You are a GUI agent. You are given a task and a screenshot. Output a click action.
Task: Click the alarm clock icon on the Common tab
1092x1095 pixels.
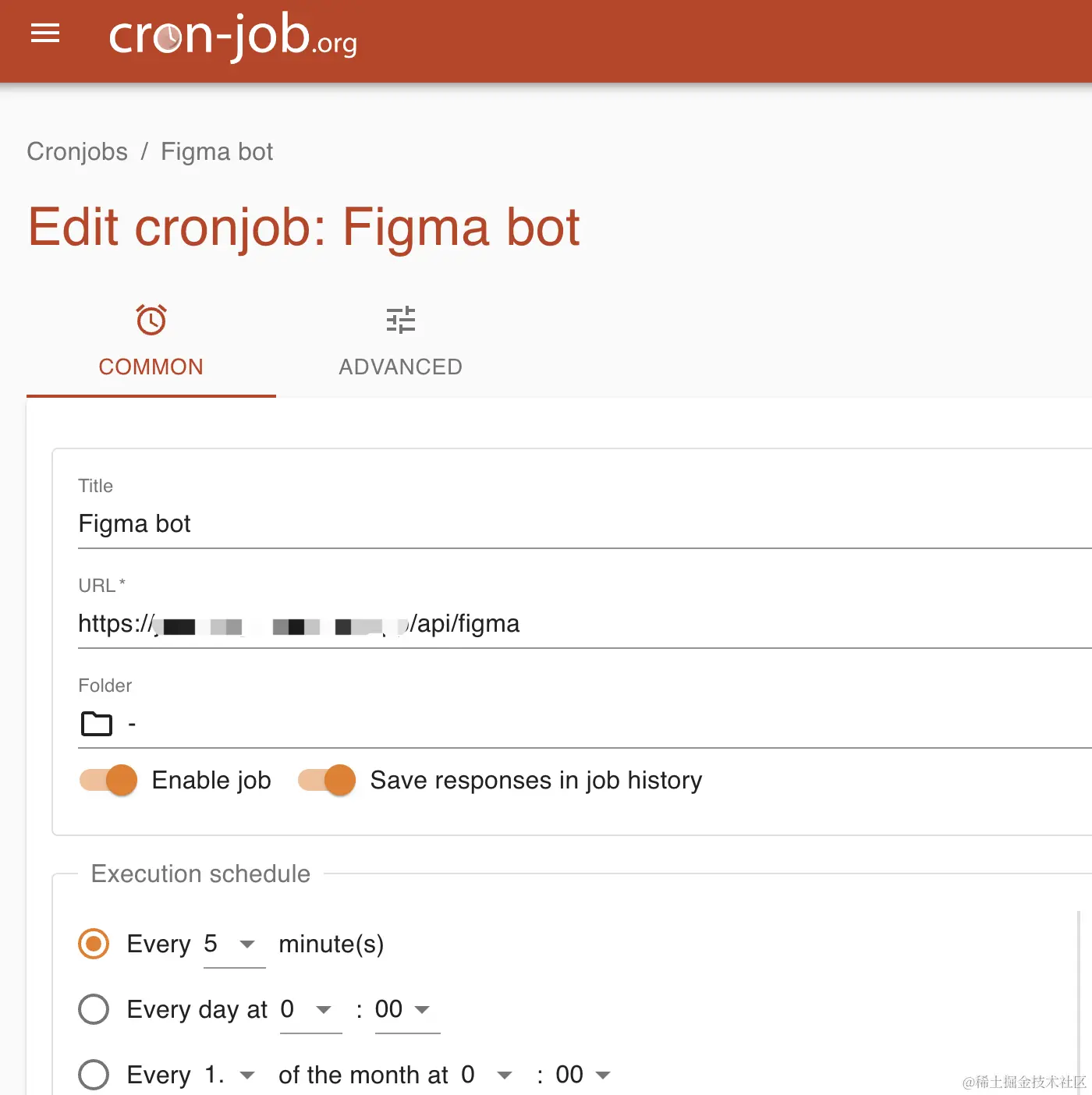click(x=151, y=320)
